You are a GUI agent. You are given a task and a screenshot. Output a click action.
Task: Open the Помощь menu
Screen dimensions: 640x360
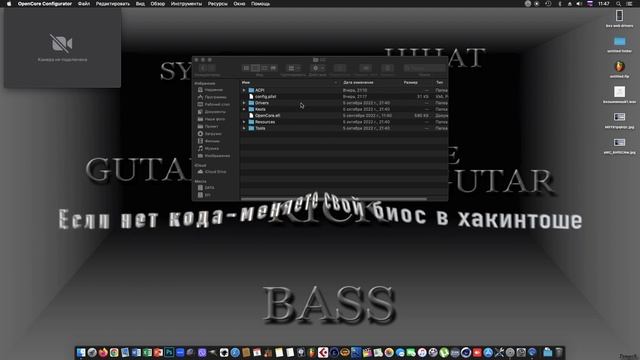(x=260, y=4)
